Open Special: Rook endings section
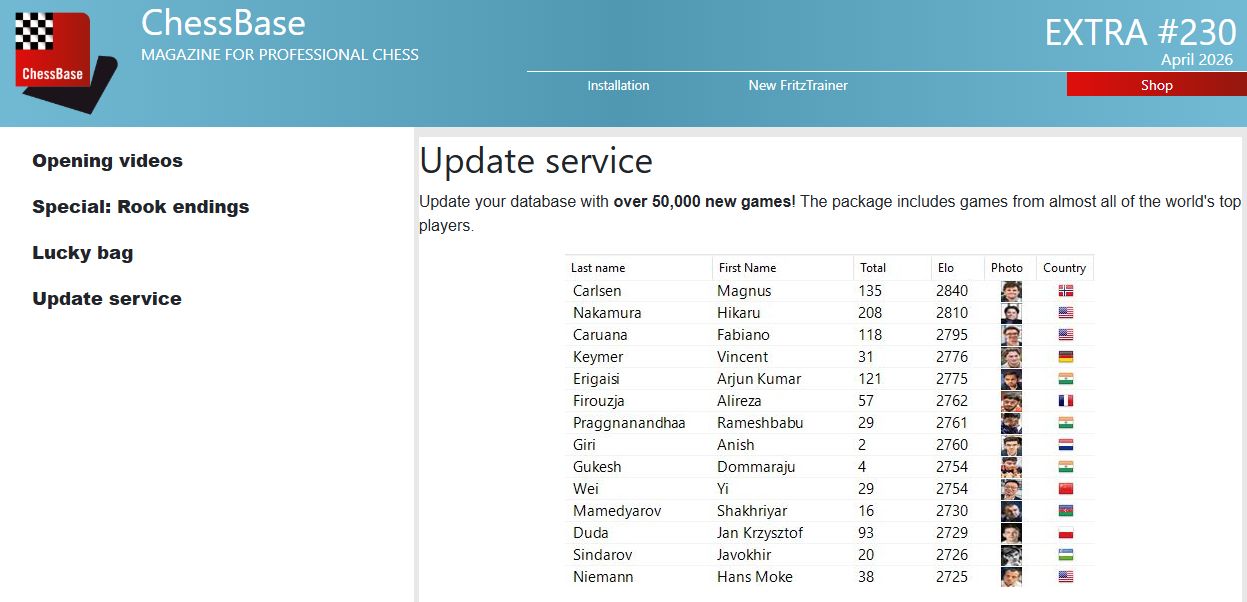The height and width of the screenshot is (602, 1247). [140, 207]
